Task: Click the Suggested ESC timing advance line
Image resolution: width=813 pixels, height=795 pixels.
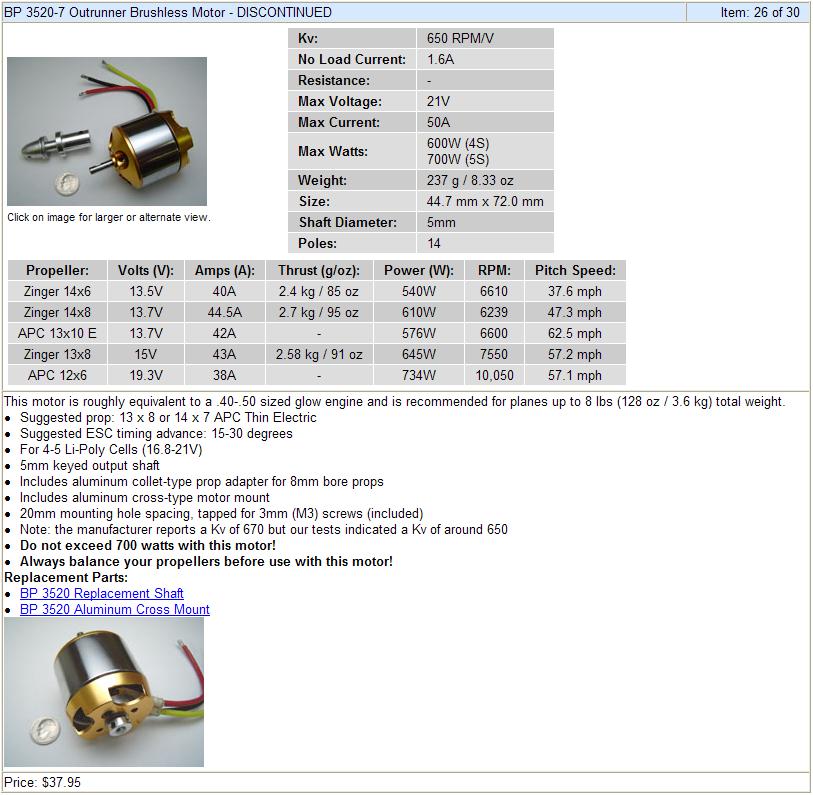Action: 156,434
